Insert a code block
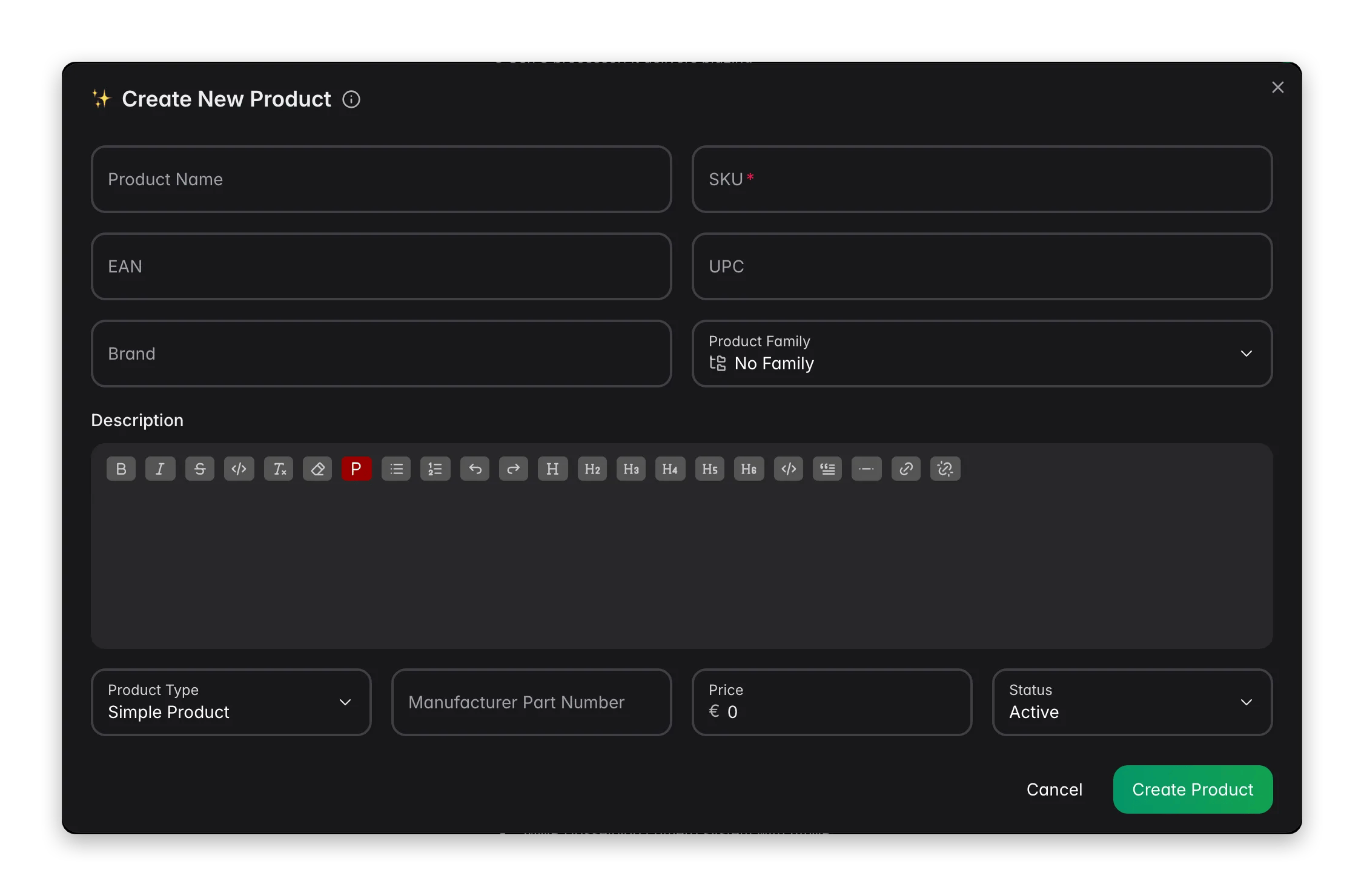Viewport: 1364px width, 896px height. coord(789,469)
